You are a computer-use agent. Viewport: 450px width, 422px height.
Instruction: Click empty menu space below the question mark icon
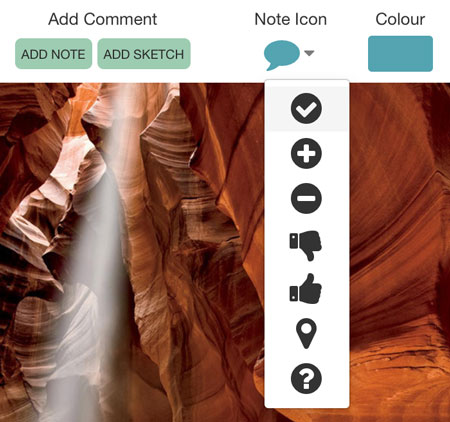tap(306, 401)
